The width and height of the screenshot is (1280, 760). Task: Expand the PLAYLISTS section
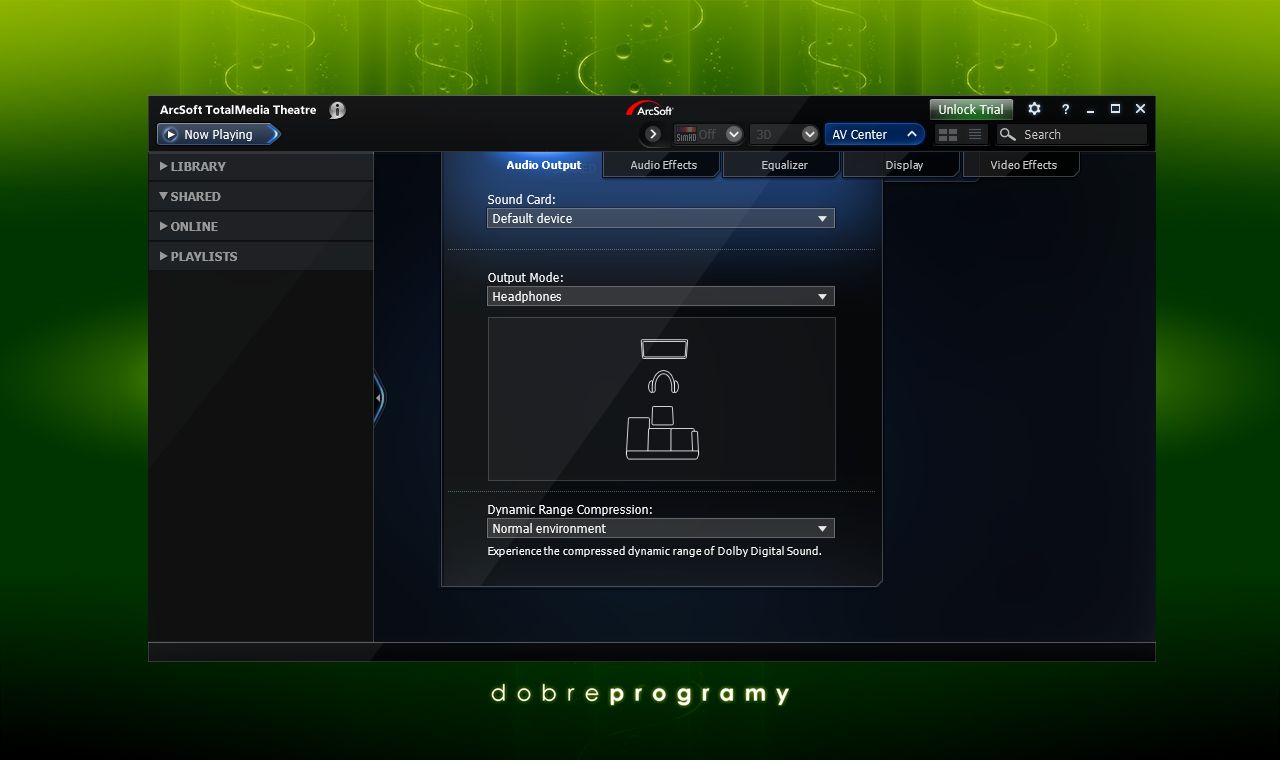click(261, 256)
